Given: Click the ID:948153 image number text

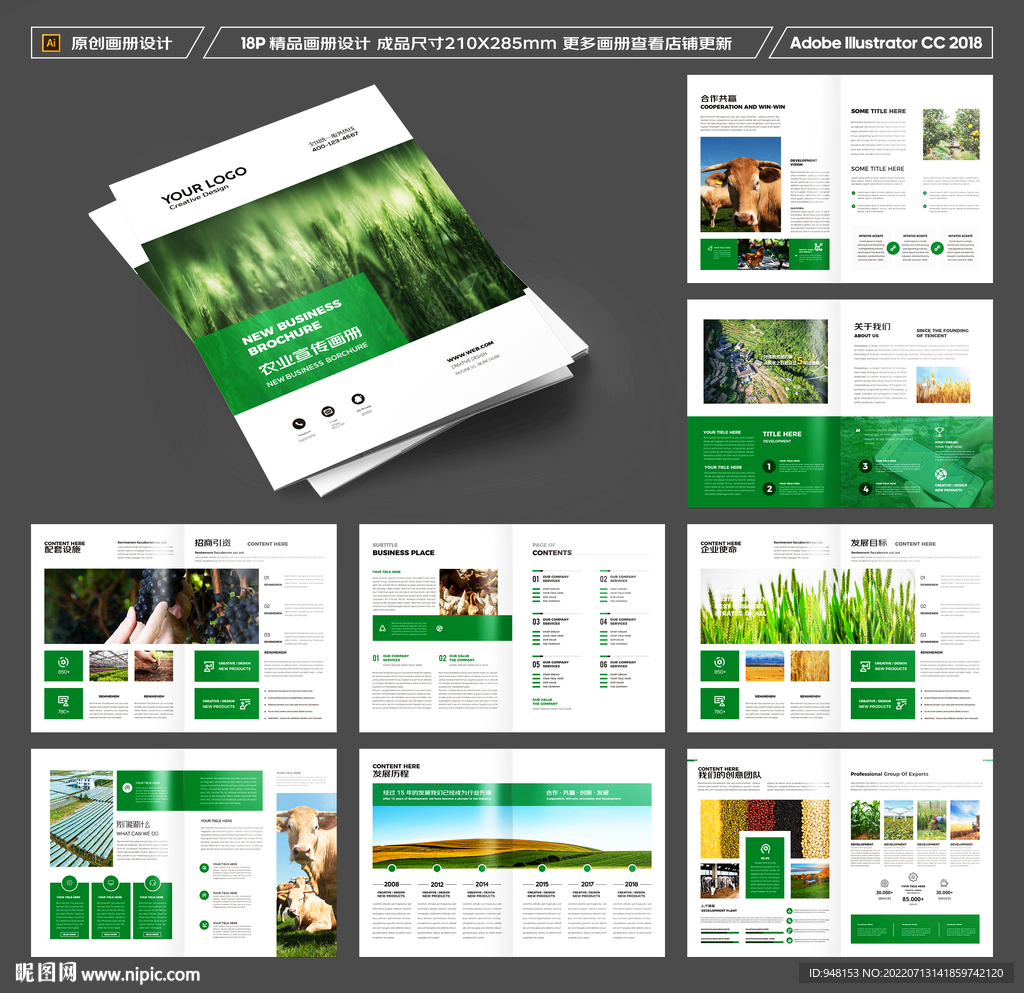Looking at the screenshot, I should point(906,973).
